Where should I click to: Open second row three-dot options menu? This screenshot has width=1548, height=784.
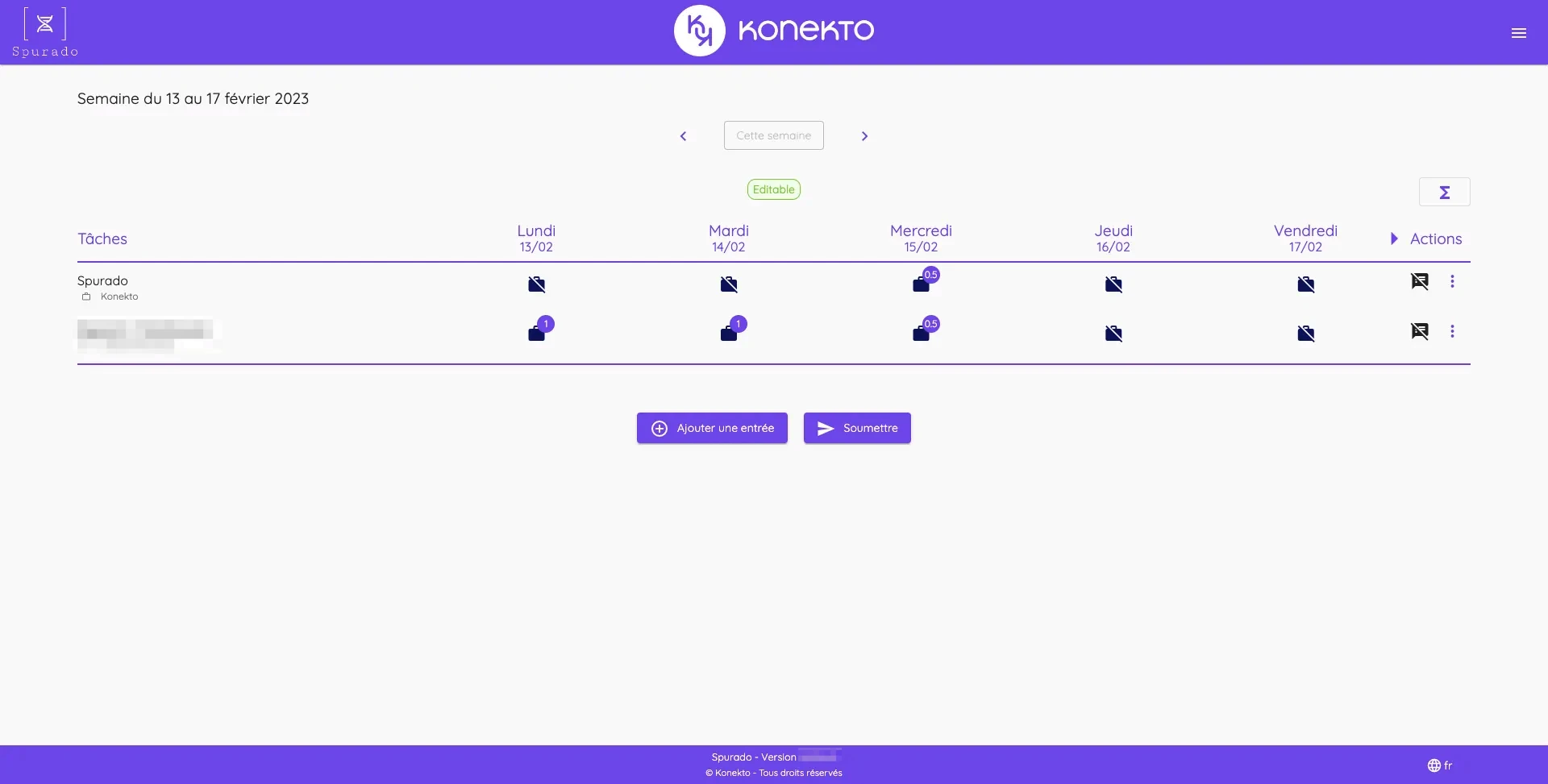[1452, 331]
